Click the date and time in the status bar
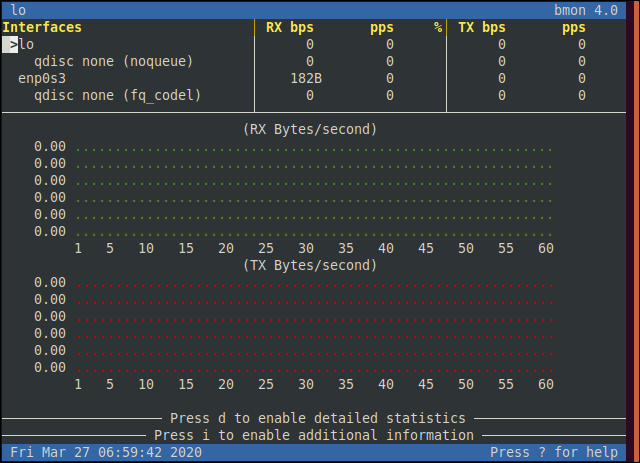Image resolution: width=640 pixels, height=463 pixels. tap(106, 452)
